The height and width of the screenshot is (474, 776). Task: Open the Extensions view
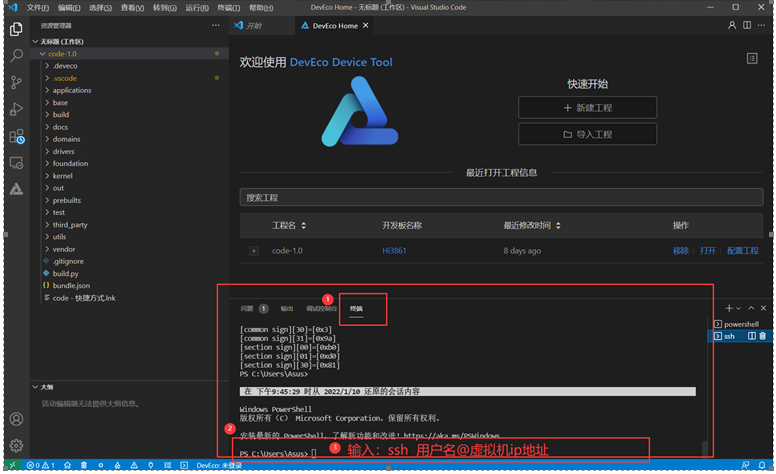(x=16, y=136)
